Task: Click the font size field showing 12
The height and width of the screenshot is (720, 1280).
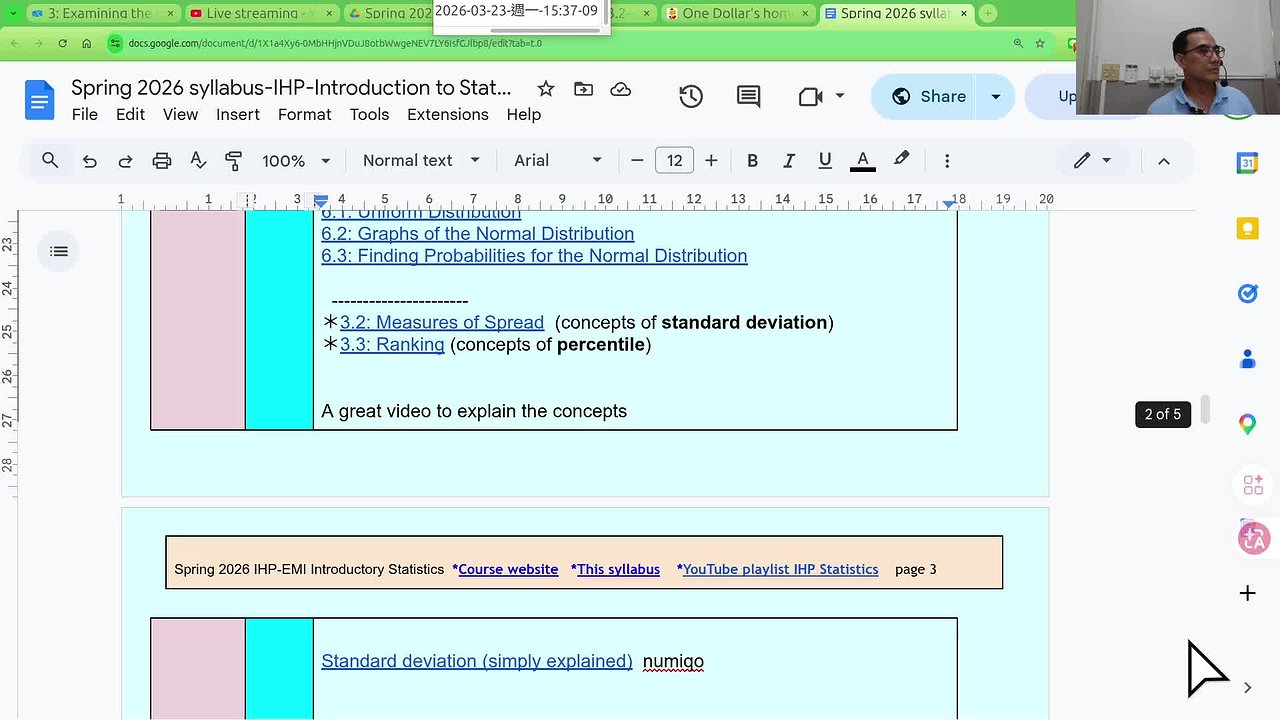Action: coord(674,160)
